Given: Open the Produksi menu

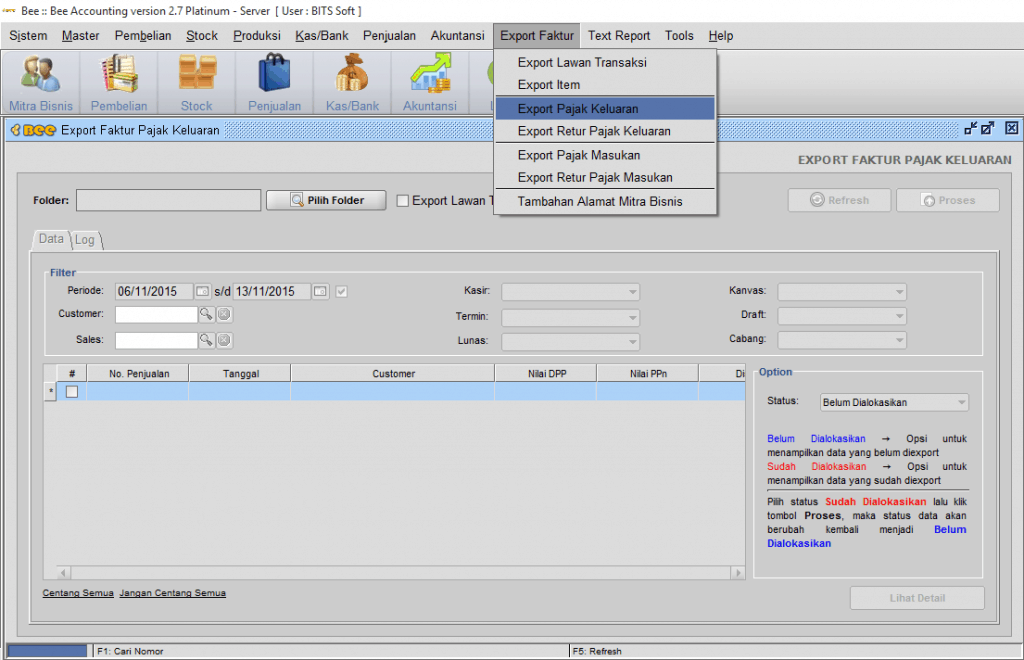Looking at the screenshot, I should point(257,36).
